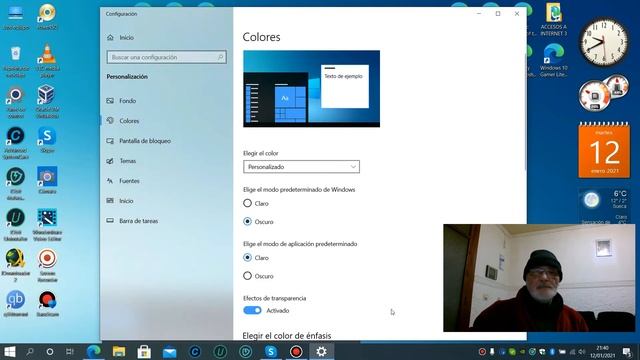Image resolution: width=640 pixels, height=360 pixels.
Task: Click the red record app on taskbar
Action: coord(296,351)
